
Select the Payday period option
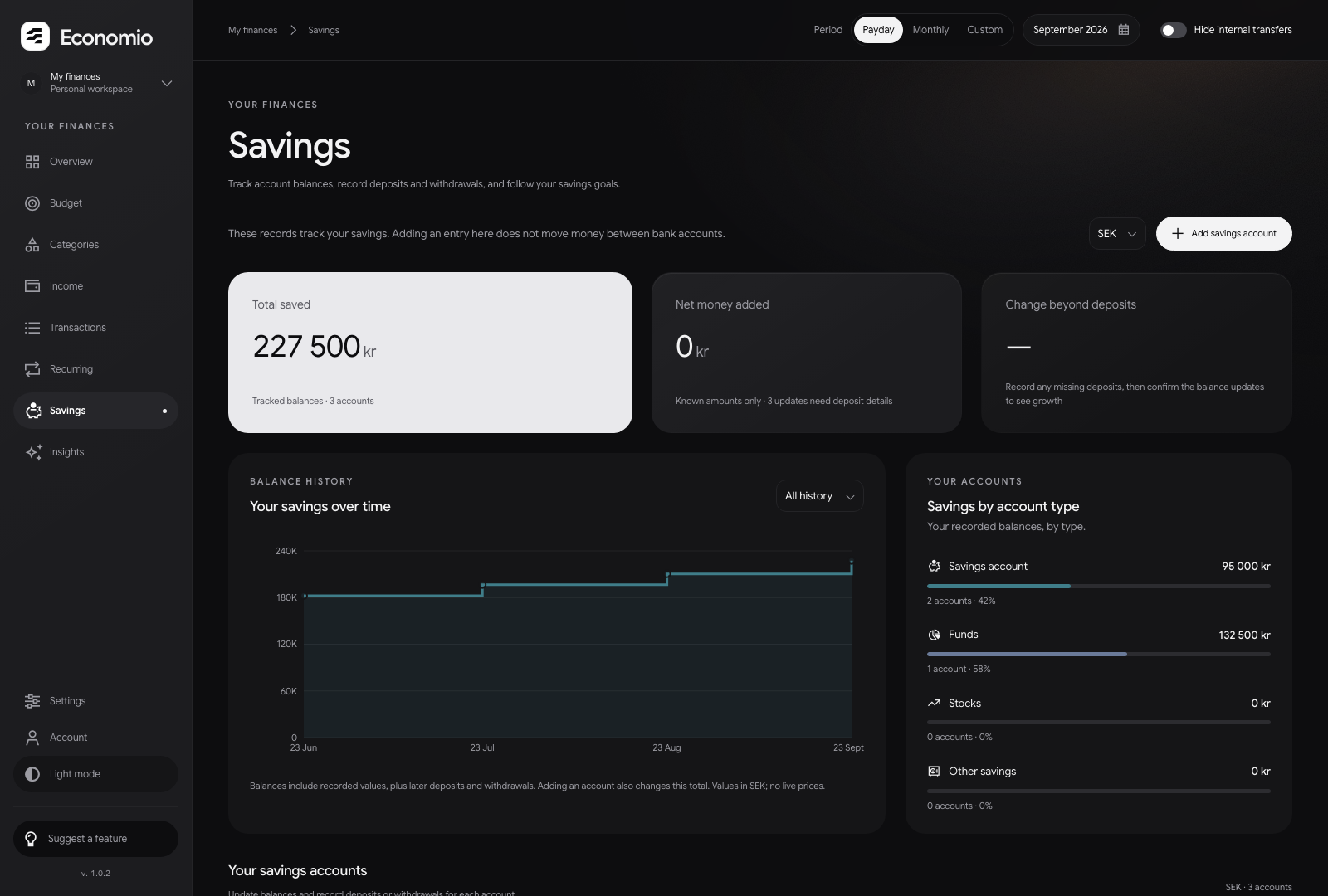pyautogui.click(x=878, y=30)
